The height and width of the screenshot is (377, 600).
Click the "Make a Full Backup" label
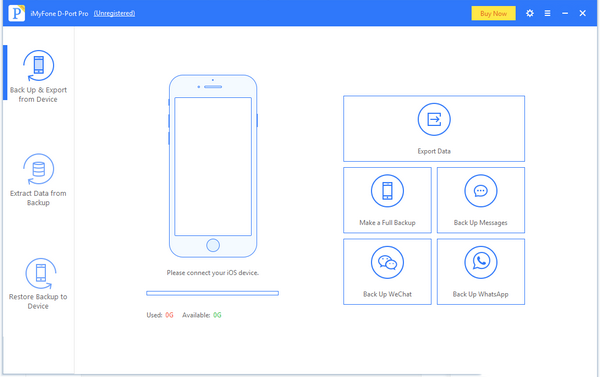coord(387,223)
